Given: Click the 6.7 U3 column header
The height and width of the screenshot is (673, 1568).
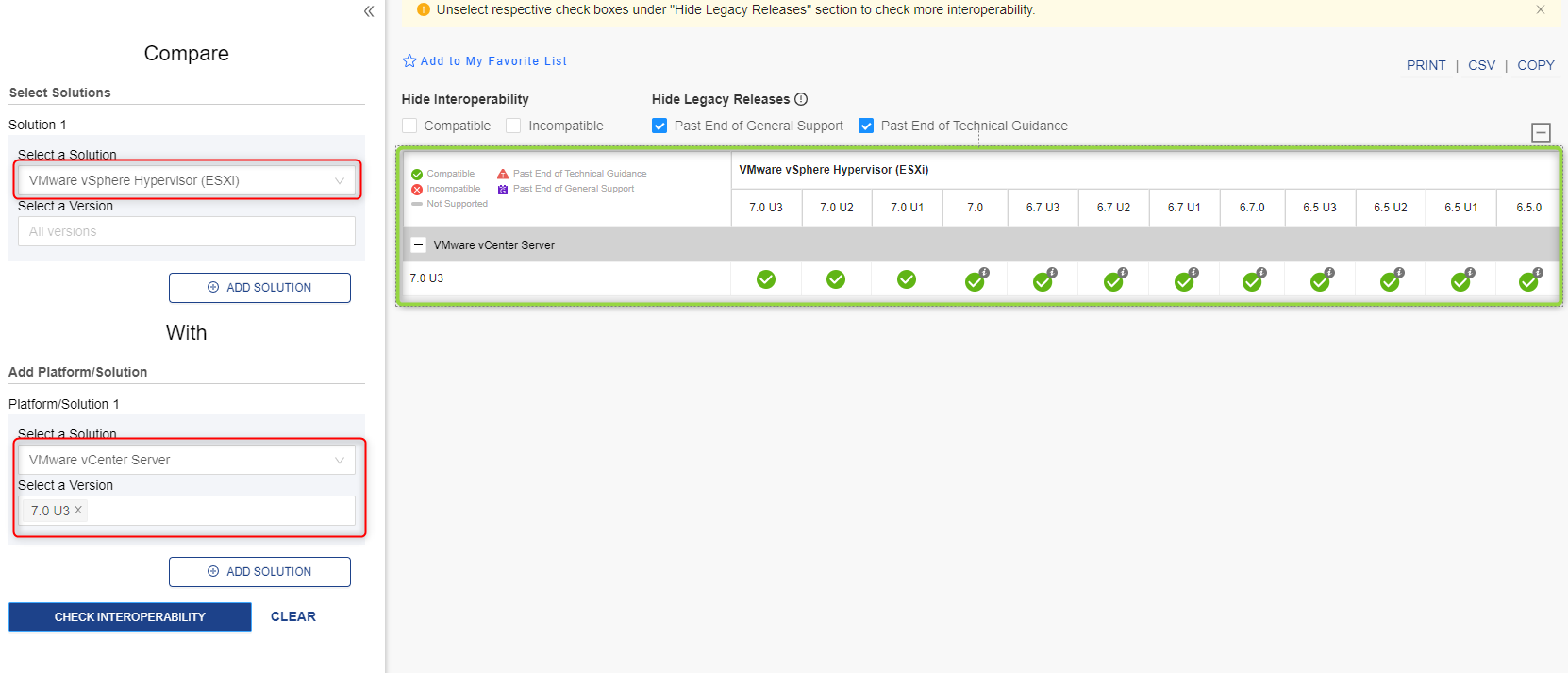Looking at the screenshot, I should pyautogui.click(x=1043, y=208).
